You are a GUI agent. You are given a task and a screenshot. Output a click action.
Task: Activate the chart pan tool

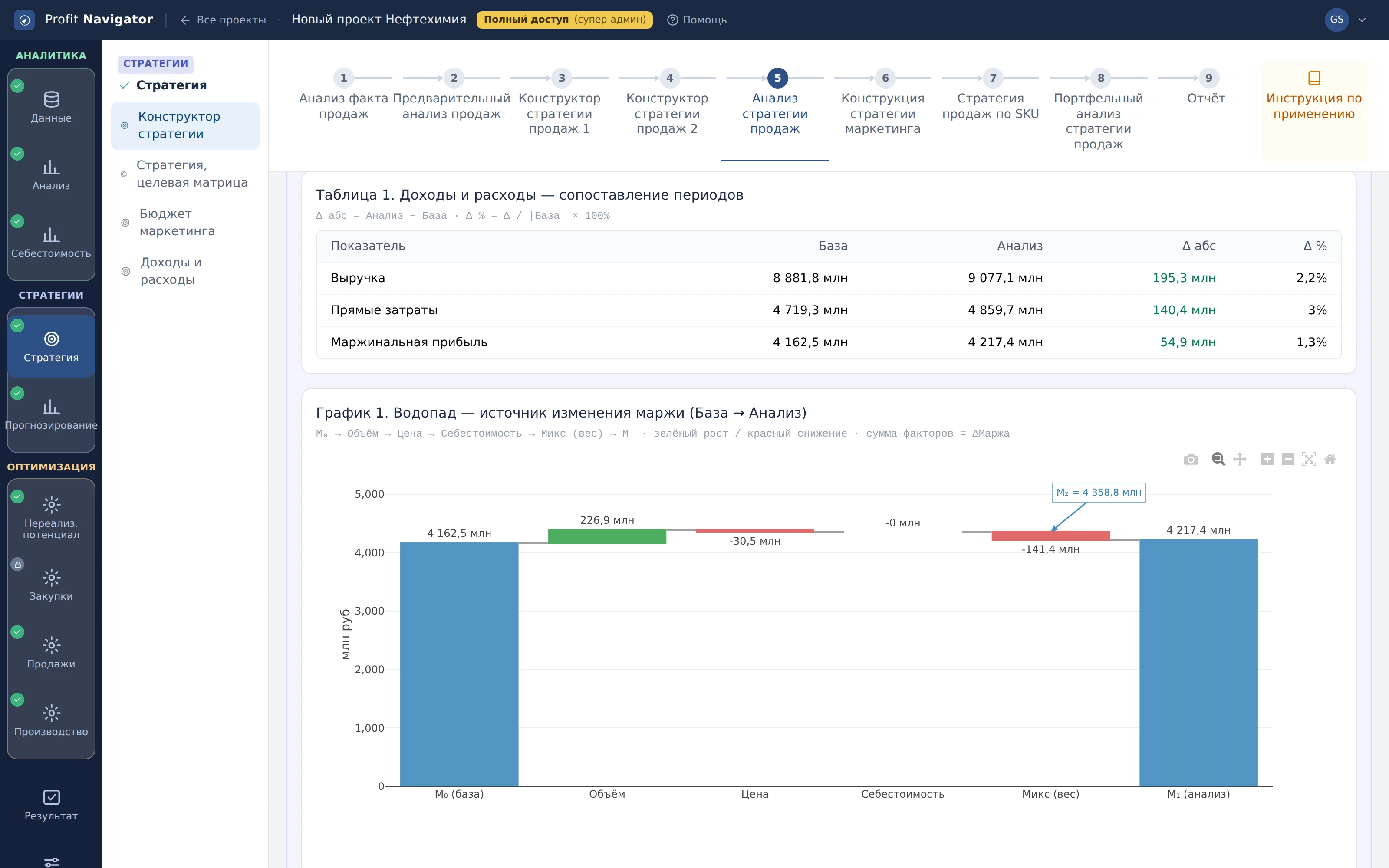[1239, 459]
